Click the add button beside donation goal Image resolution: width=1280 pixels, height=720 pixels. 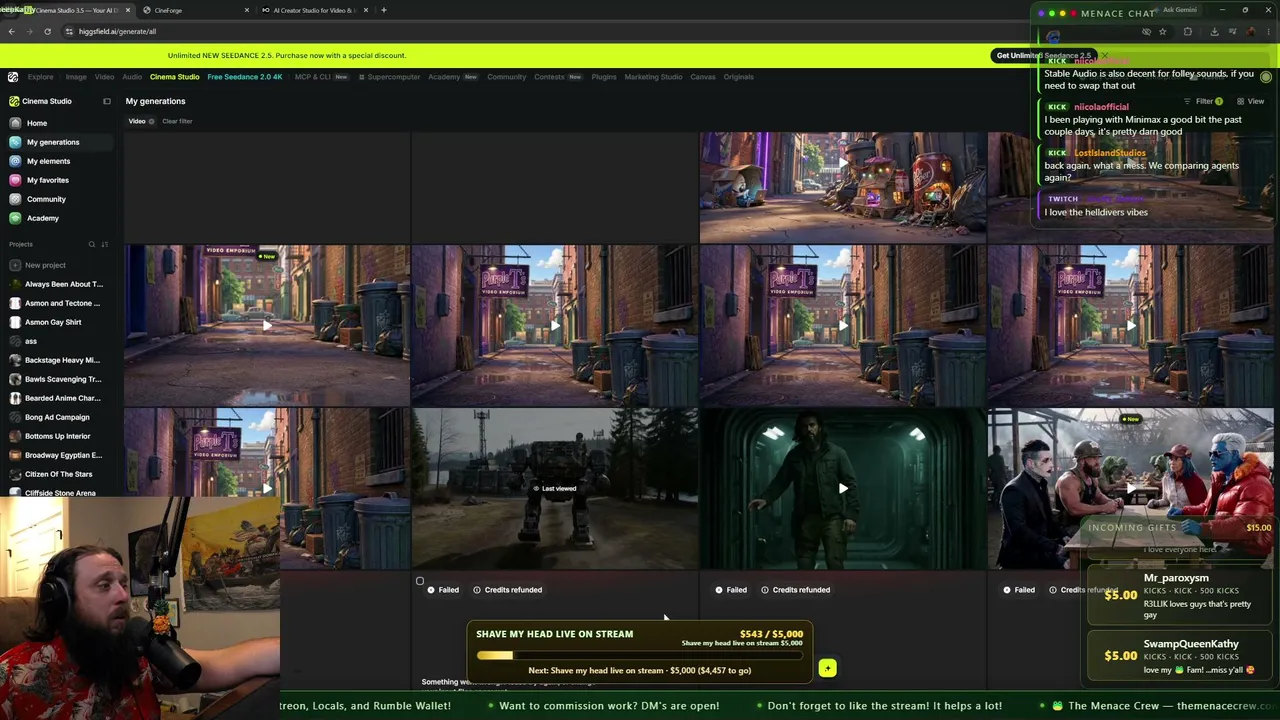coord(827,668)
